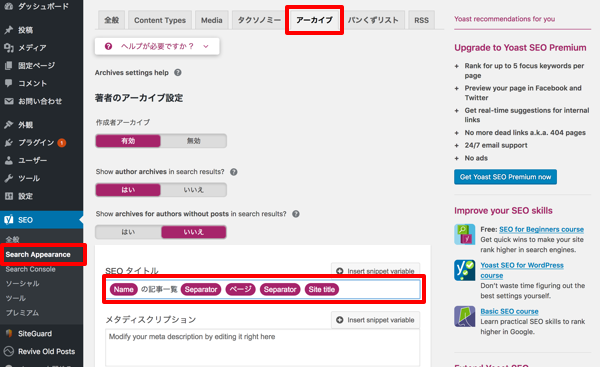Click Insert snippet variable for SEO タイトル
This screenshot has height=367, width=600.
[376, 271]
